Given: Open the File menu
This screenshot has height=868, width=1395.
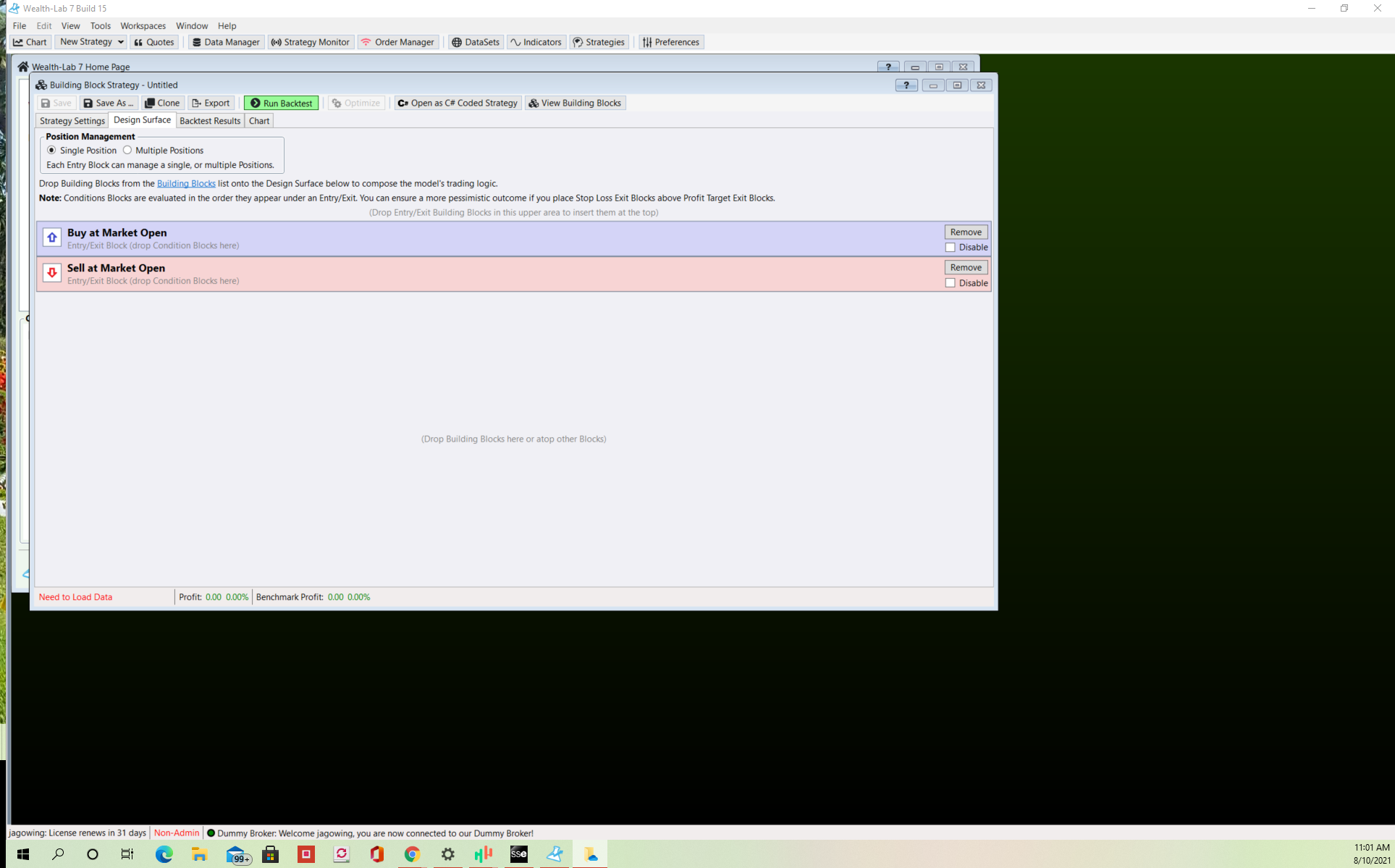Looking at the screenshot, I should click(x=20, y=25).
